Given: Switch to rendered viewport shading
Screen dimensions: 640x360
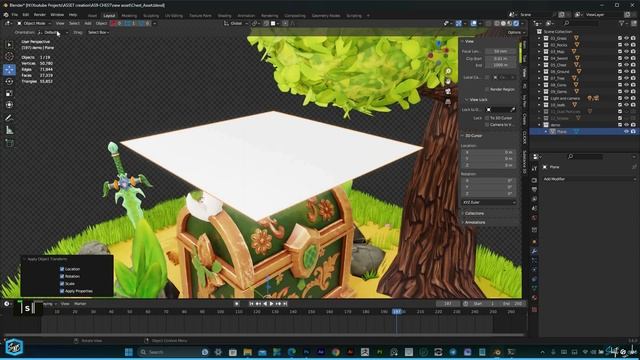Looking at the screenshot, I should click(516, 23).
